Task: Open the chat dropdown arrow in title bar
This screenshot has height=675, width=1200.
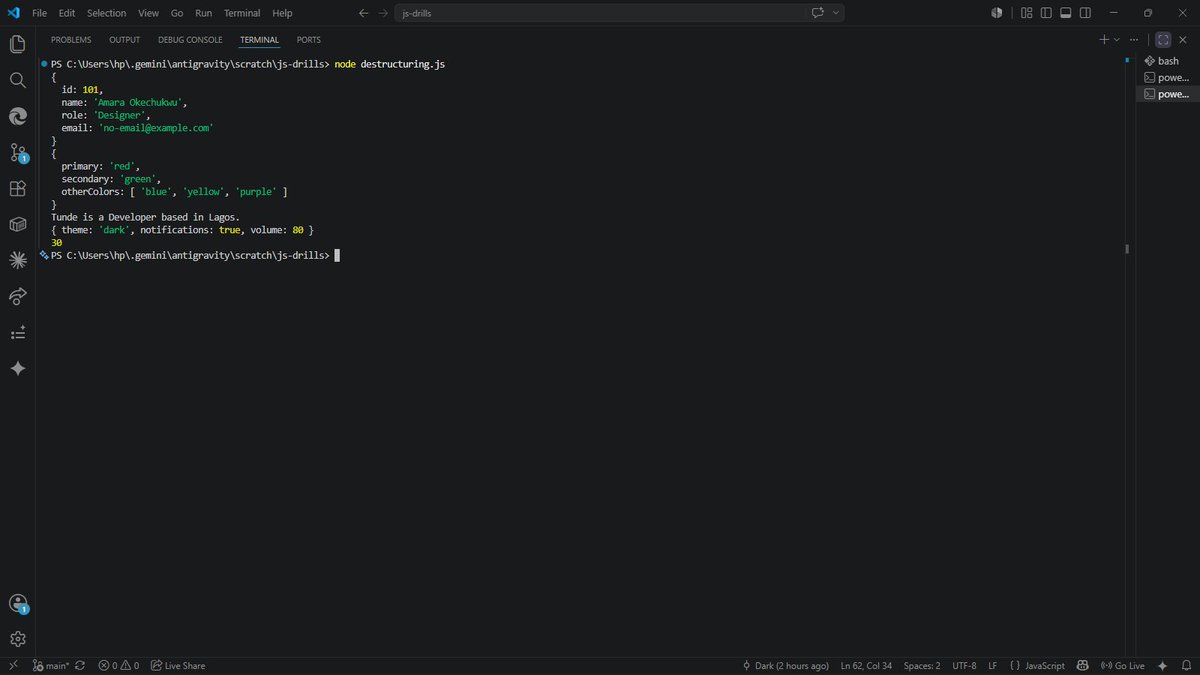Action: tap(836, 13)
